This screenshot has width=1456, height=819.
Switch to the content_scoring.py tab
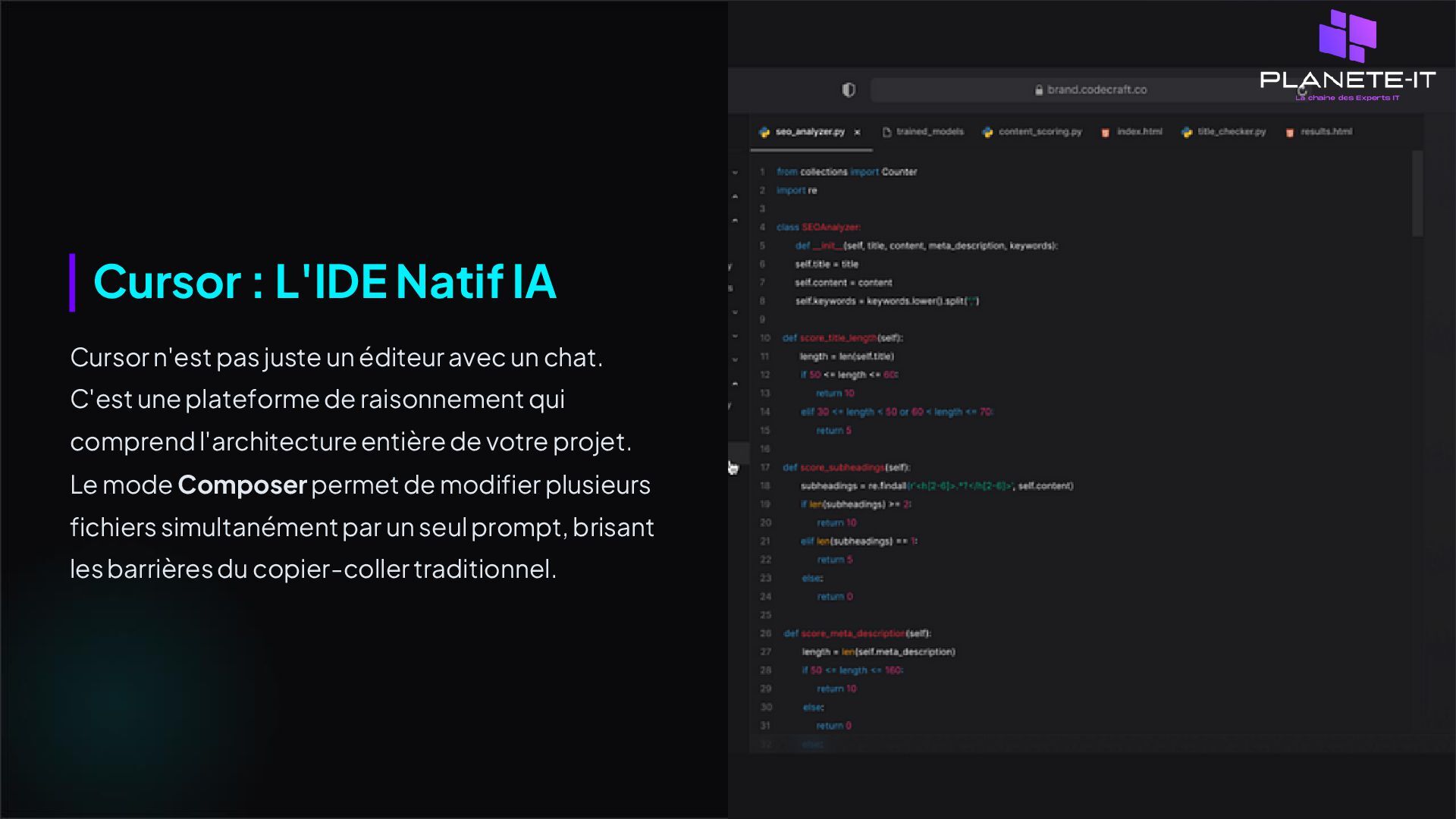(1039, 132)
